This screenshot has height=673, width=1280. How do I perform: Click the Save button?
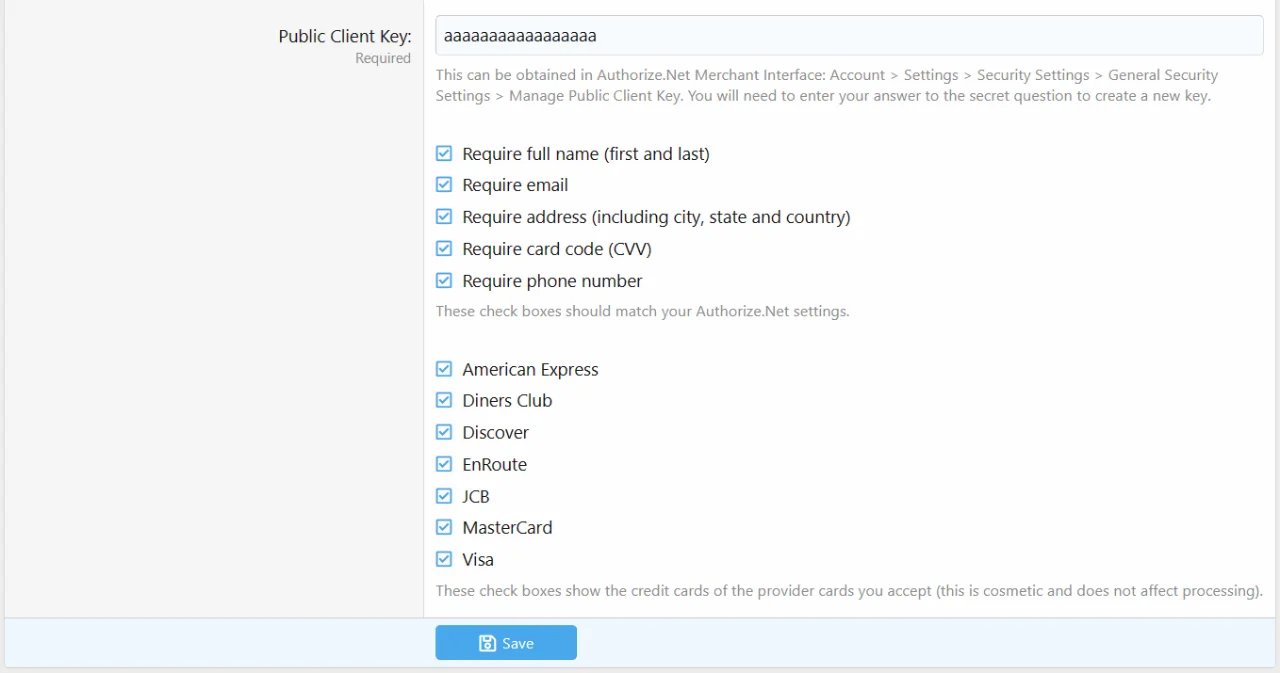click(506, 643)
